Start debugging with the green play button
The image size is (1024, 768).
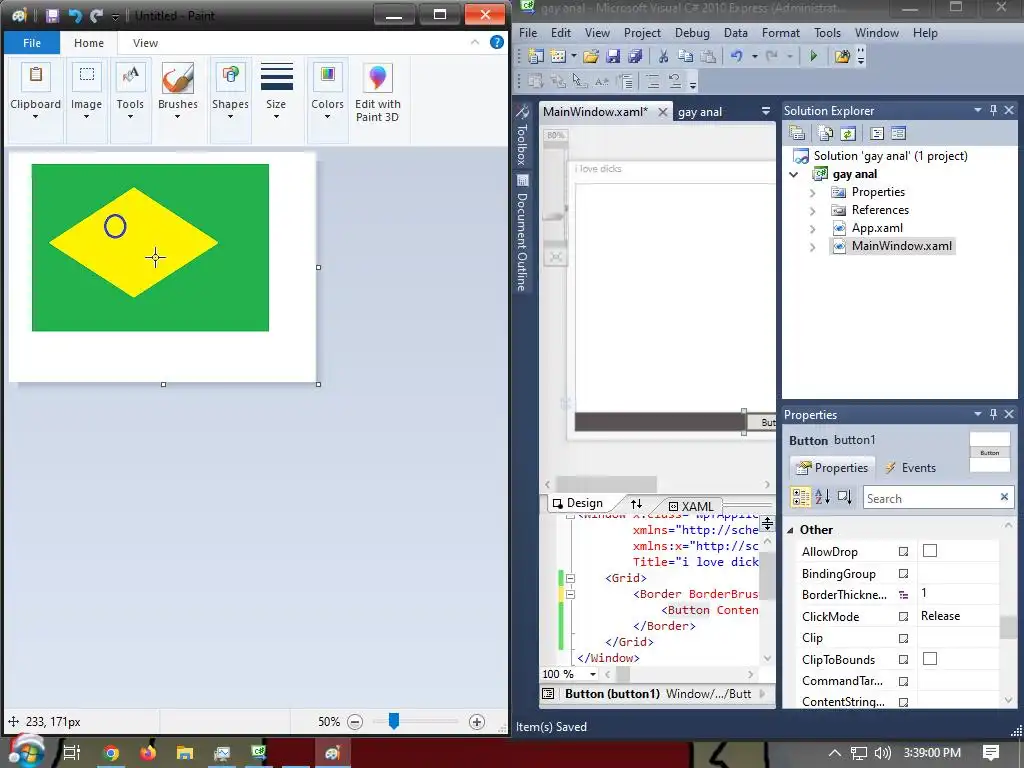814,56
